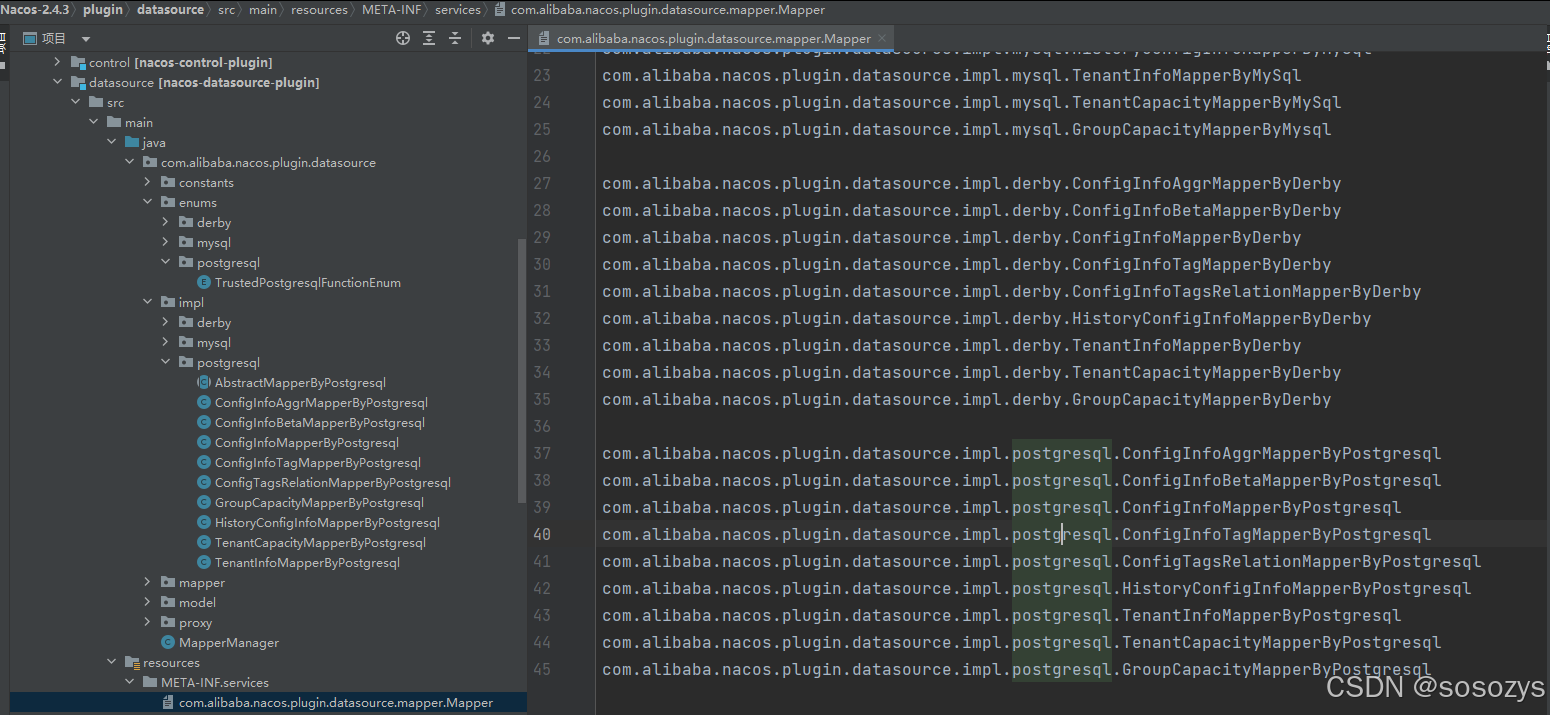Select META-INF.services folder
Viewport: 1550px width, 715px height.
214,682
